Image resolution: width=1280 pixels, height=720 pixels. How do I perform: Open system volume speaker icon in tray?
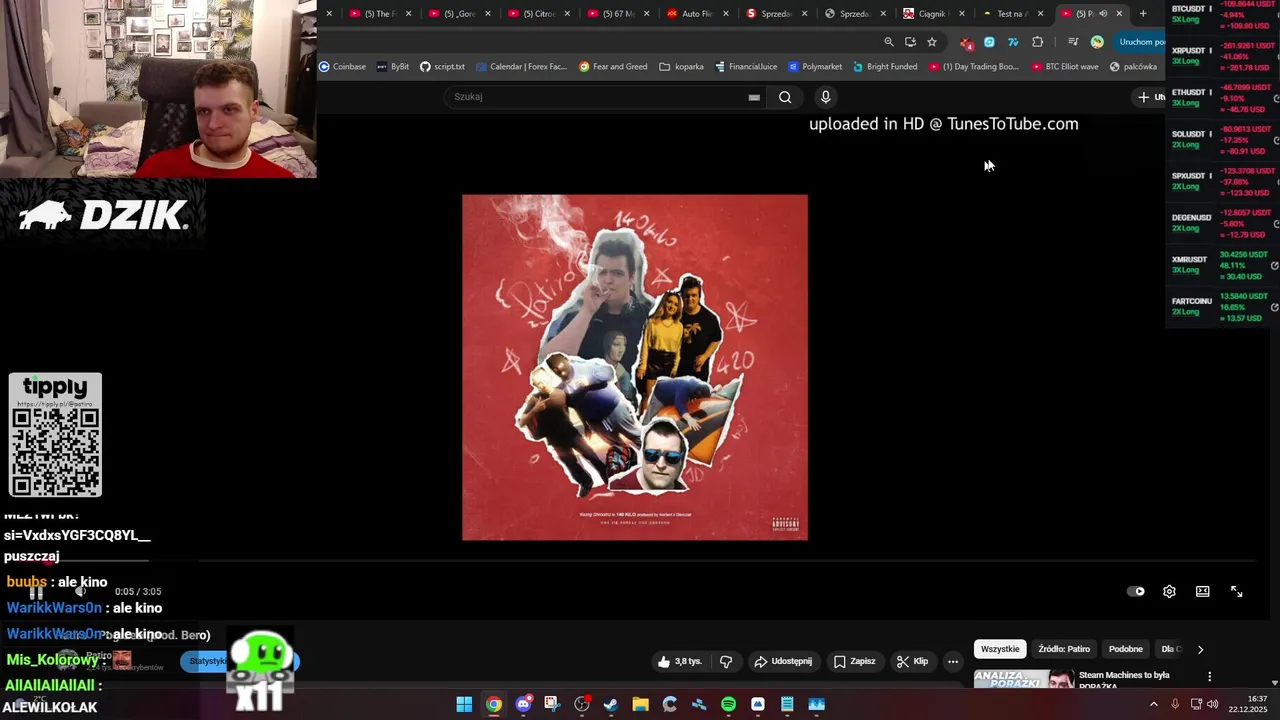[1213, 704]
